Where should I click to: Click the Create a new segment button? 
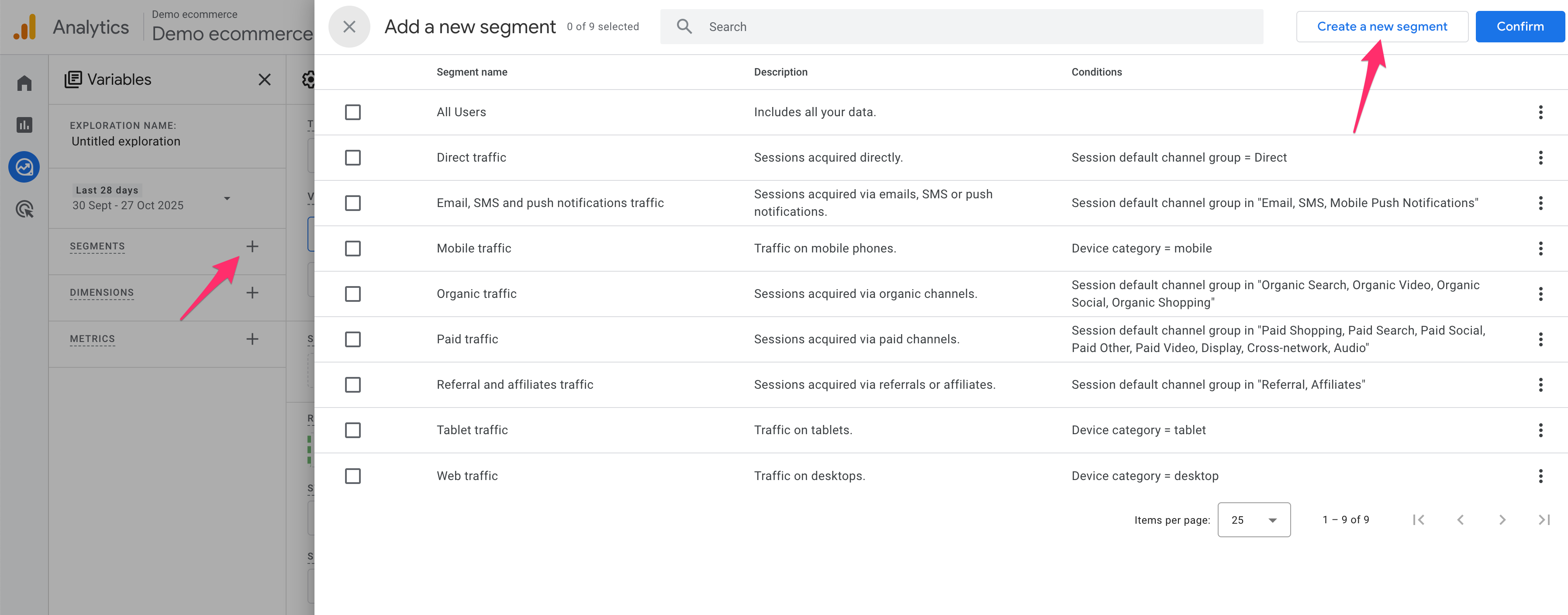(1381, 27)
